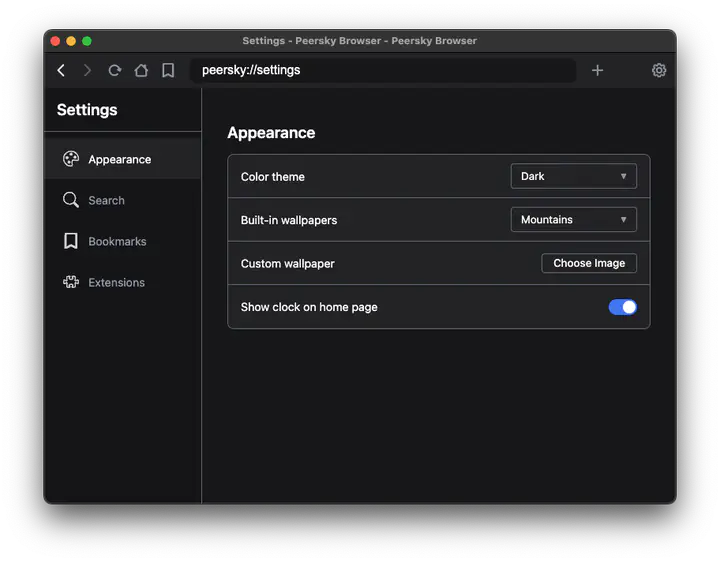Screen dimensions: 720x562
Task: Click the Peersky Browser window title
Action: 359,41
